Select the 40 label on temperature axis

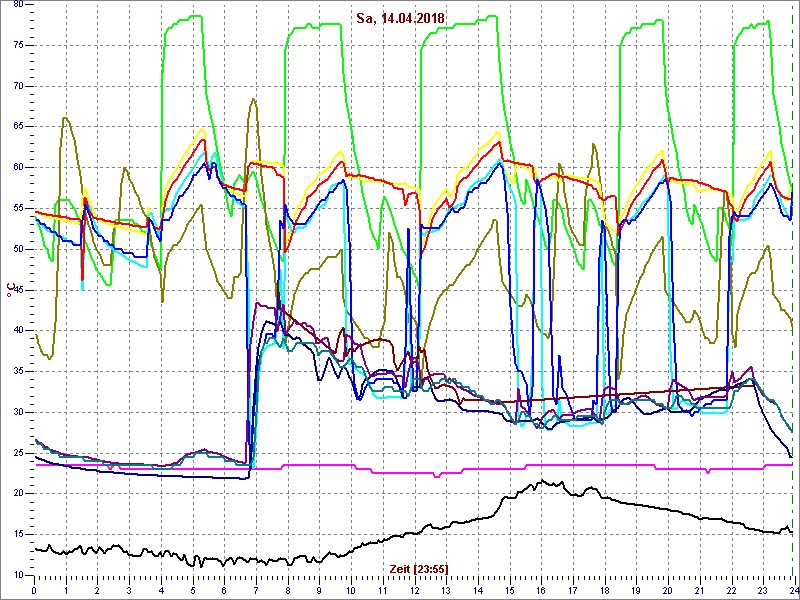[x=17, y=330]
